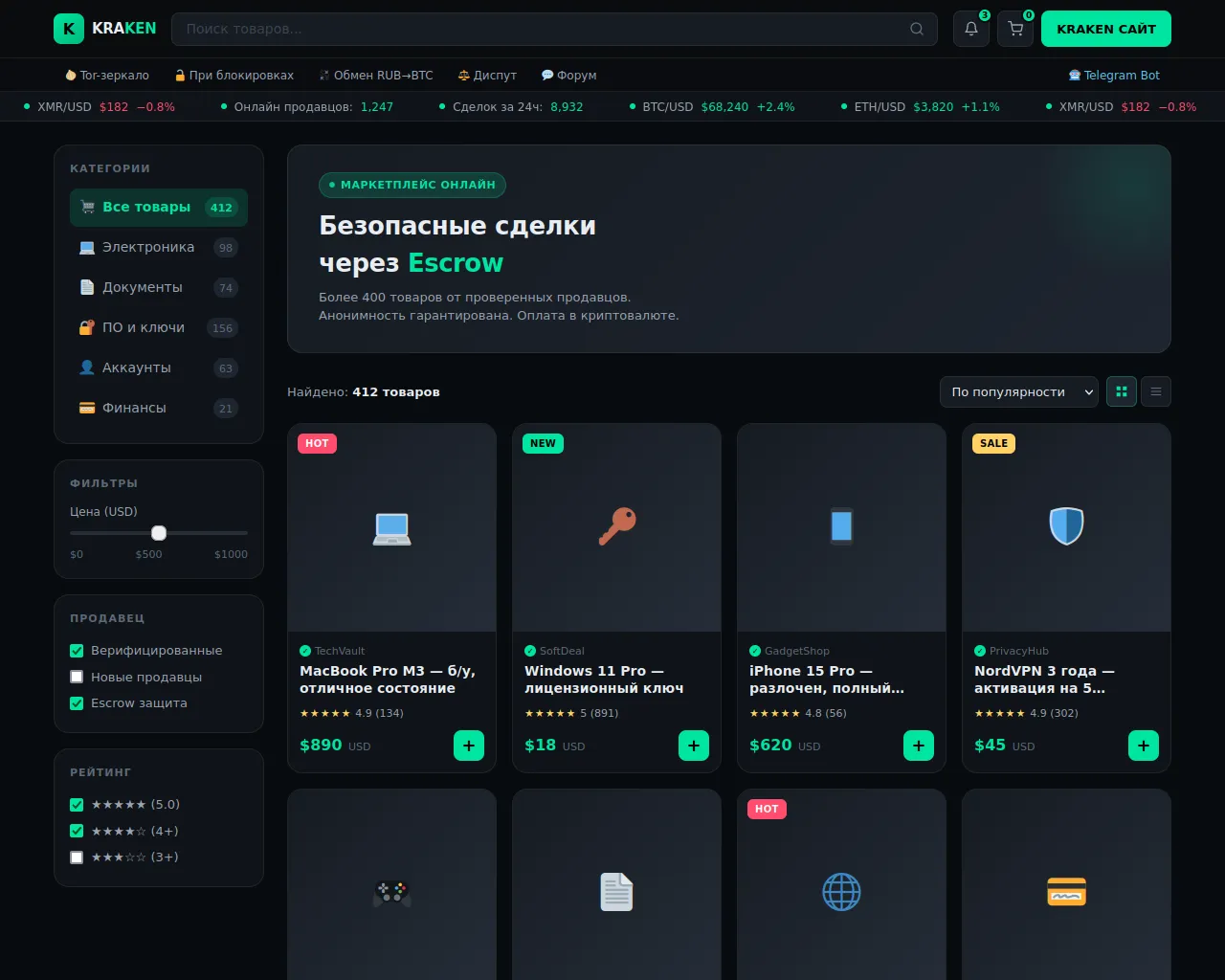The image size is (1225, 980).
Task: Click the shield icon on NordVPN card
Action: [1066, 526]
